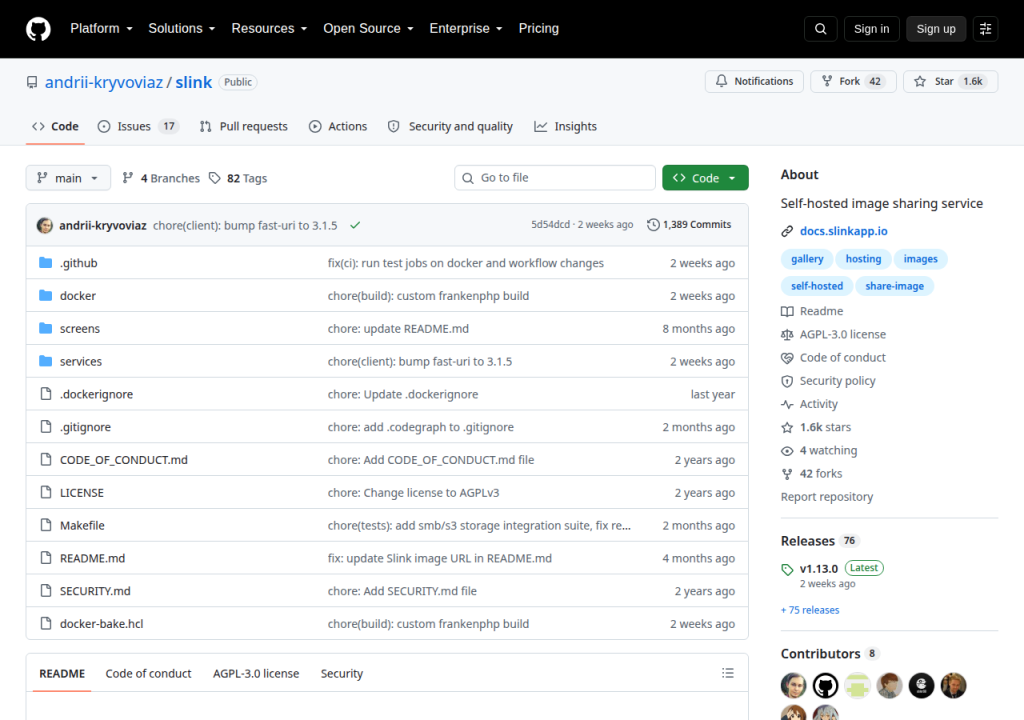
Task: Click the second contributor avatar with GitHub logo
Action: point(825,685)
